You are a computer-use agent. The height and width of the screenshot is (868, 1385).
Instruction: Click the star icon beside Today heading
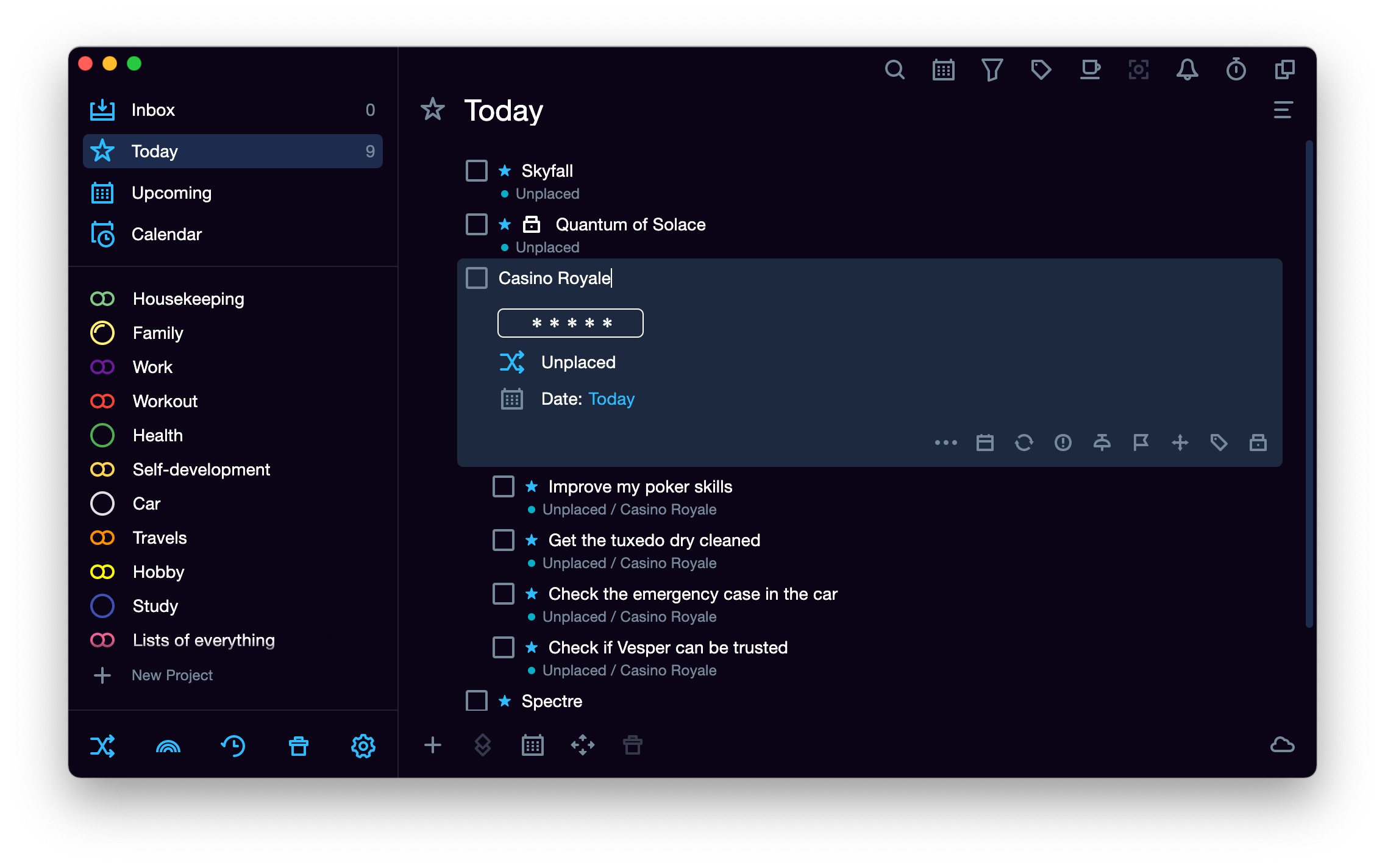433,110
